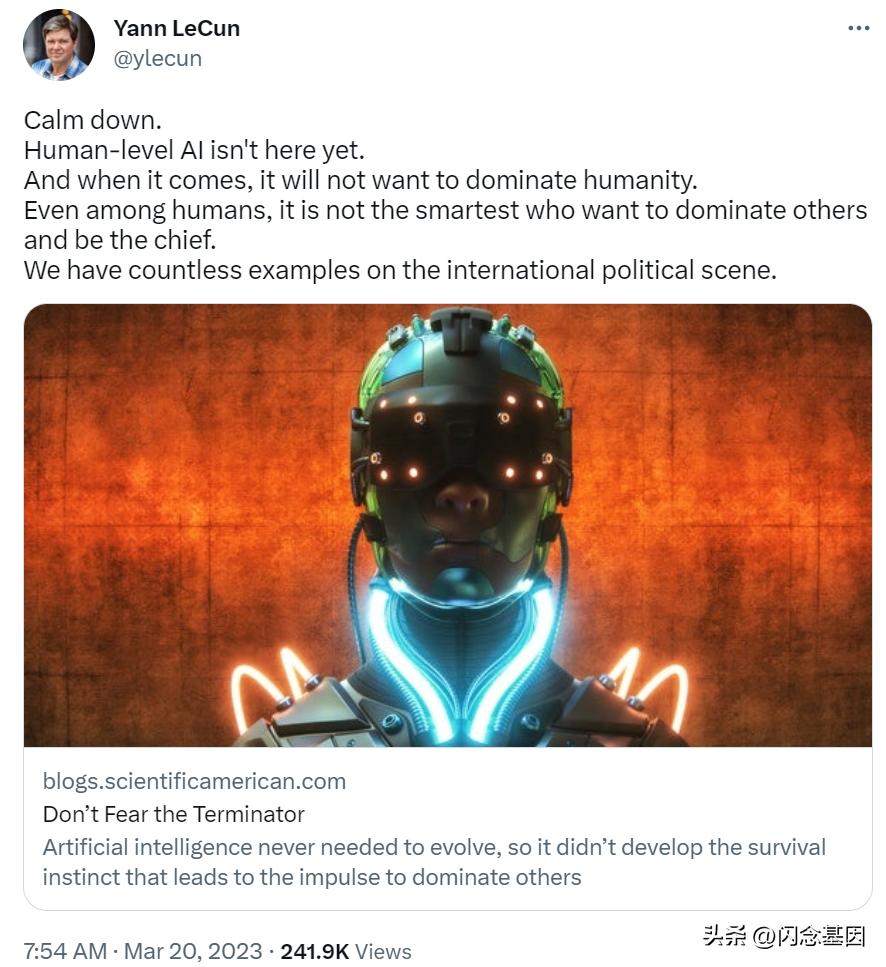Click the "Even among humans" sentence
This screenshot has height=967, width=886.
pos(445,211)
